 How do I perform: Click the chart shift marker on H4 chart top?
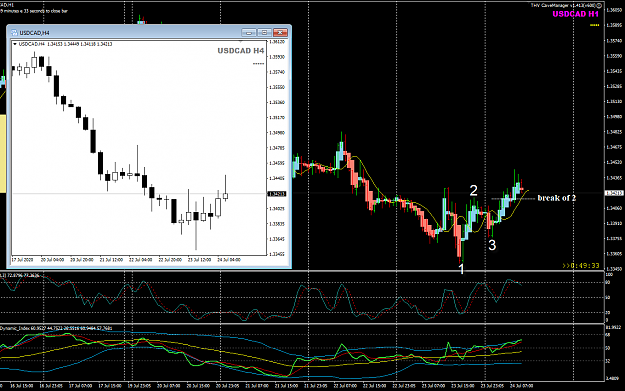pyautogui.click(x=240, y=41)
